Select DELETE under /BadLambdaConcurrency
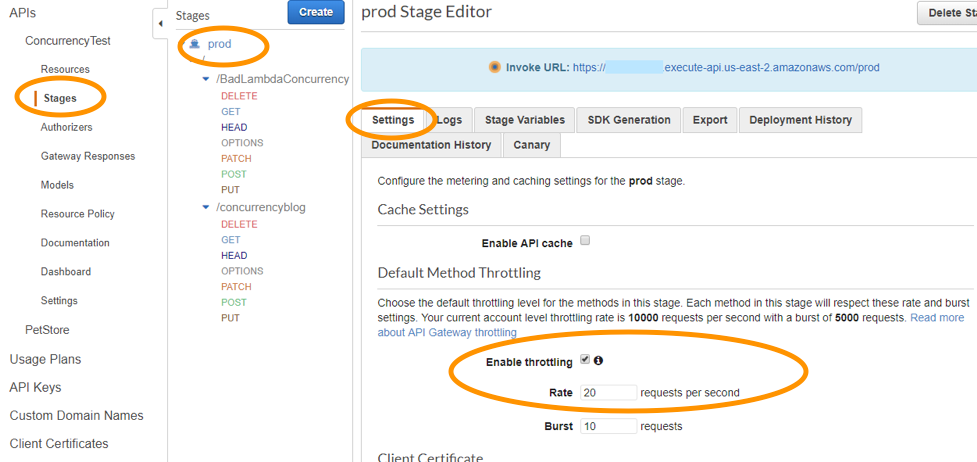The image size is (977, 462). click(239, 96)
